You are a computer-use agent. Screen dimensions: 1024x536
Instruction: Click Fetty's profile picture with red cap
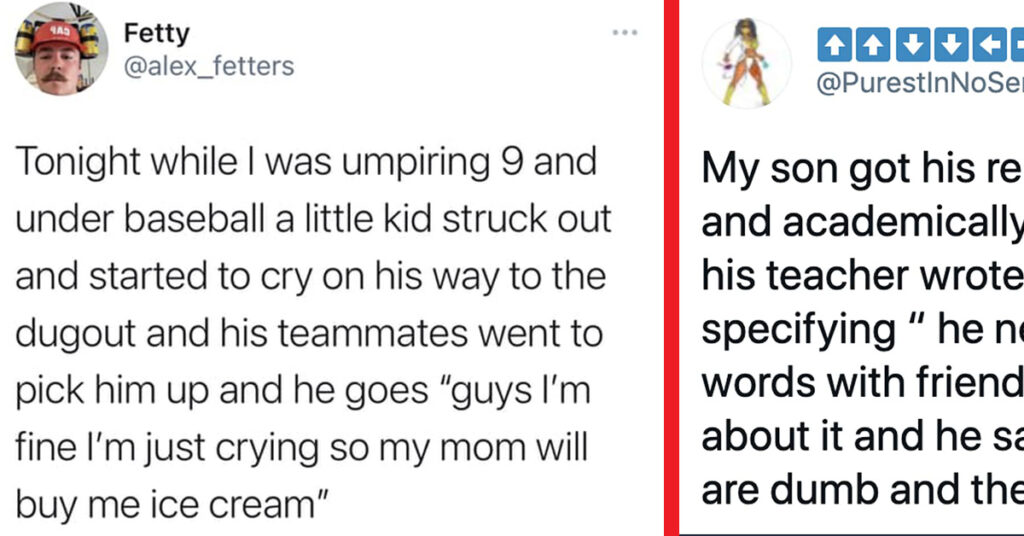(x=61, y=49)
